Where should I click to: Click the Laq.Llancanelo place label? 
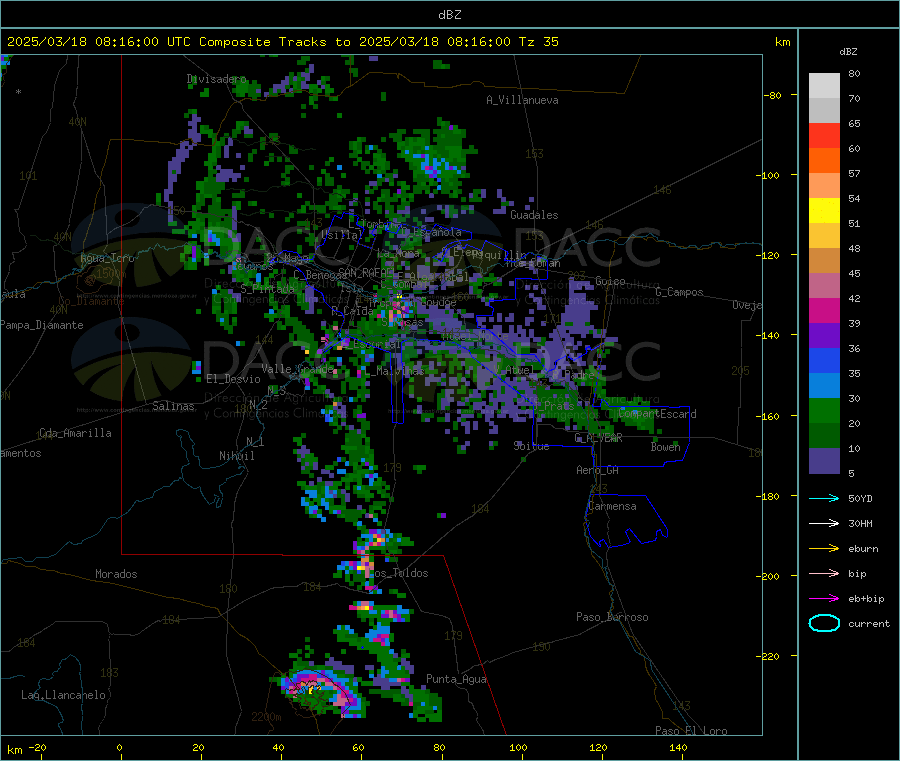pyautogui.click(x=63, y=695)
